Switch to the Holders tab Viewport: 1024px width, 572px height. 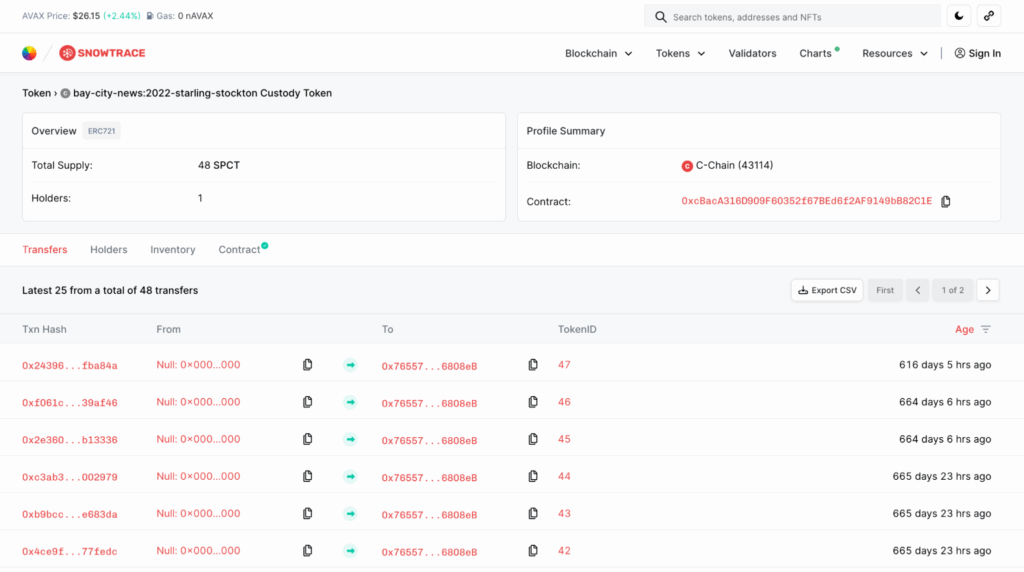[108, 249]
